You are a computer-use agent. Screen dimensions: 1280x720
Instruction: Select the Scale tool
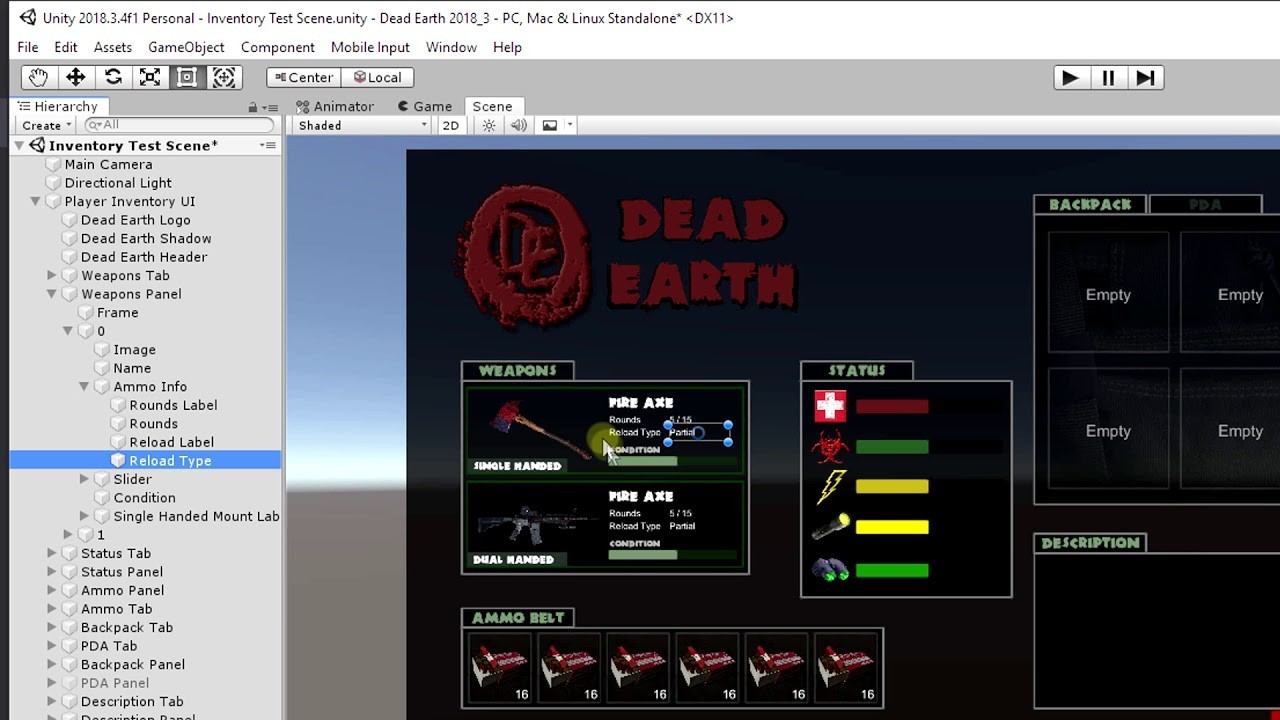click(x=150, y=77)
